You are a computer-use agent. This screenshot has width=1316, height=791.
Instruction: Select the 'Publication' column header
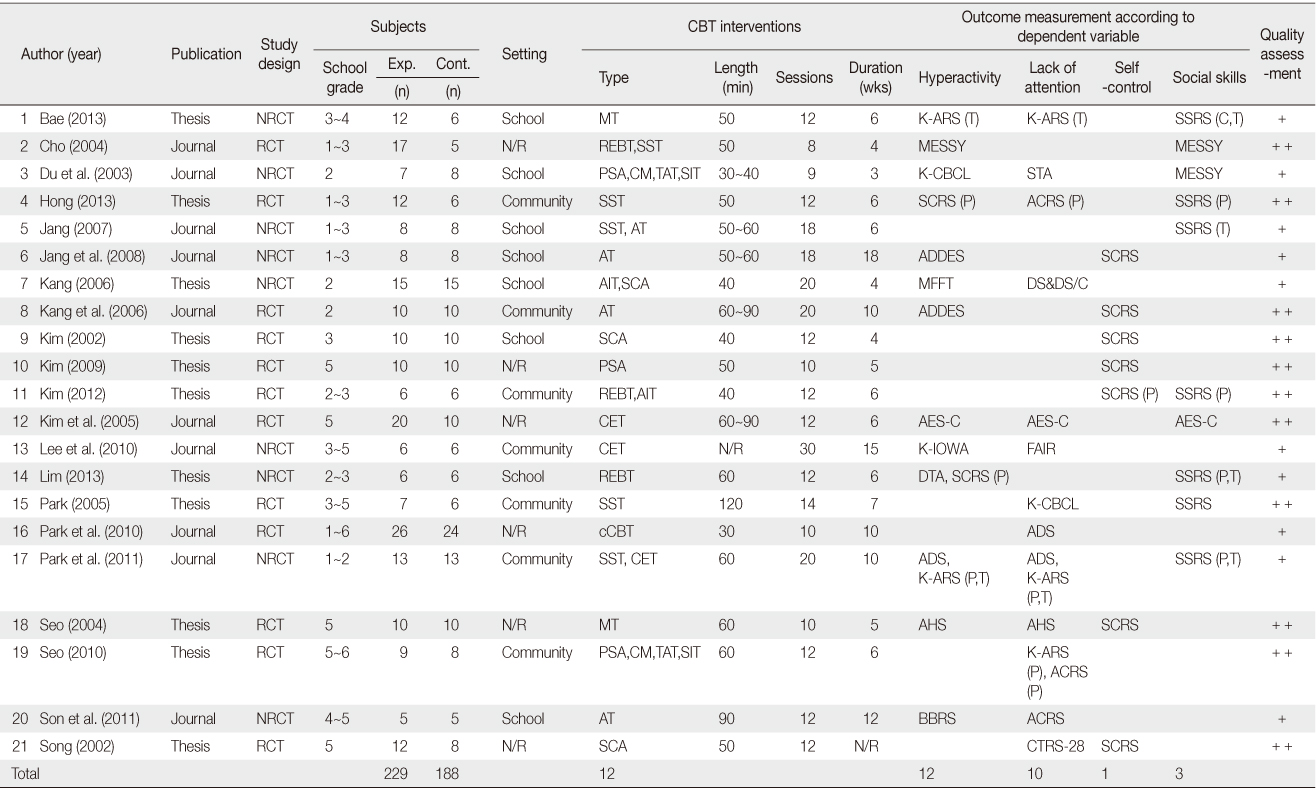point(206,54)
